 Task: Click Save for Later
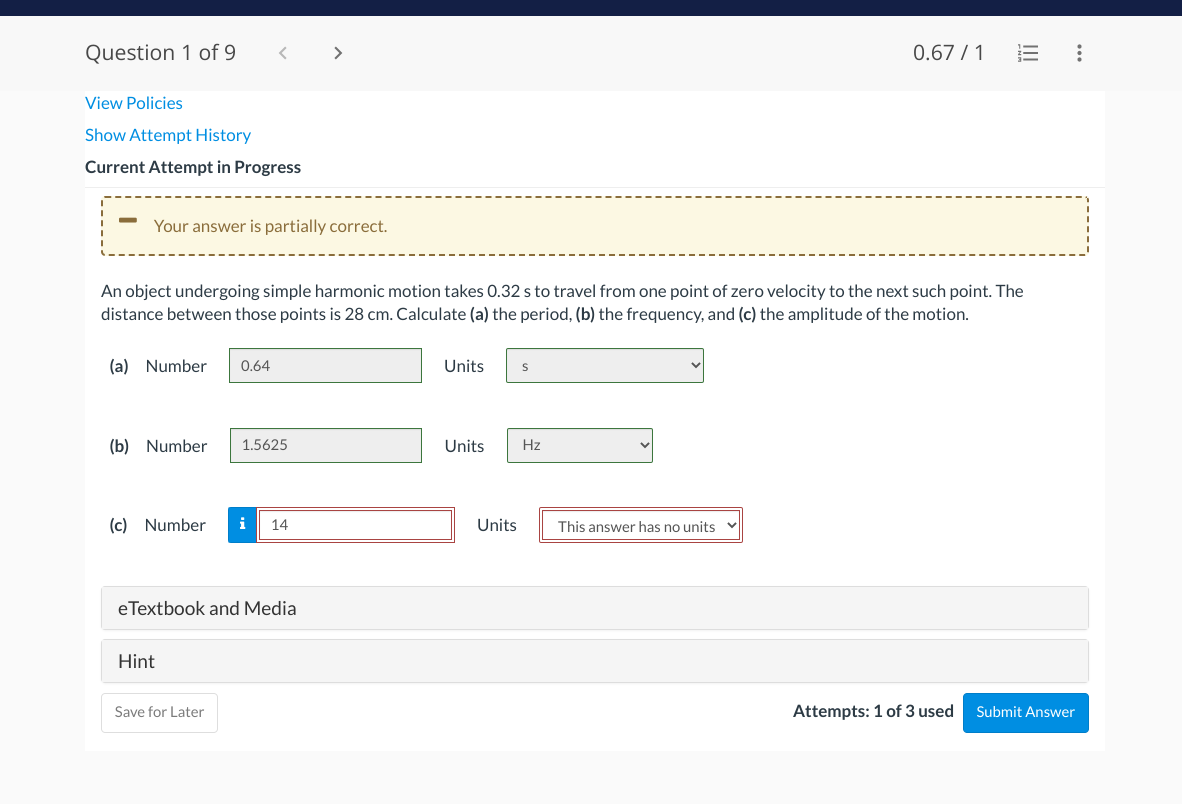click(159, 712)
